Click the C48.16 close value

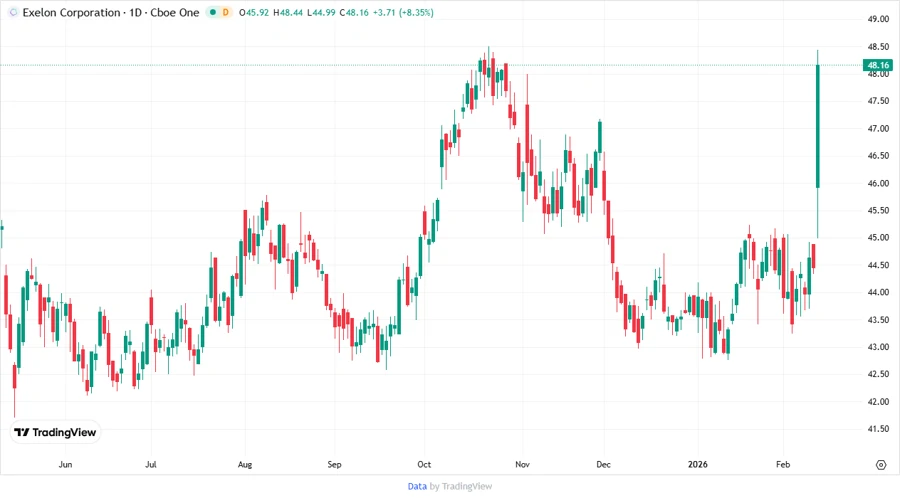tap(354, 13)
